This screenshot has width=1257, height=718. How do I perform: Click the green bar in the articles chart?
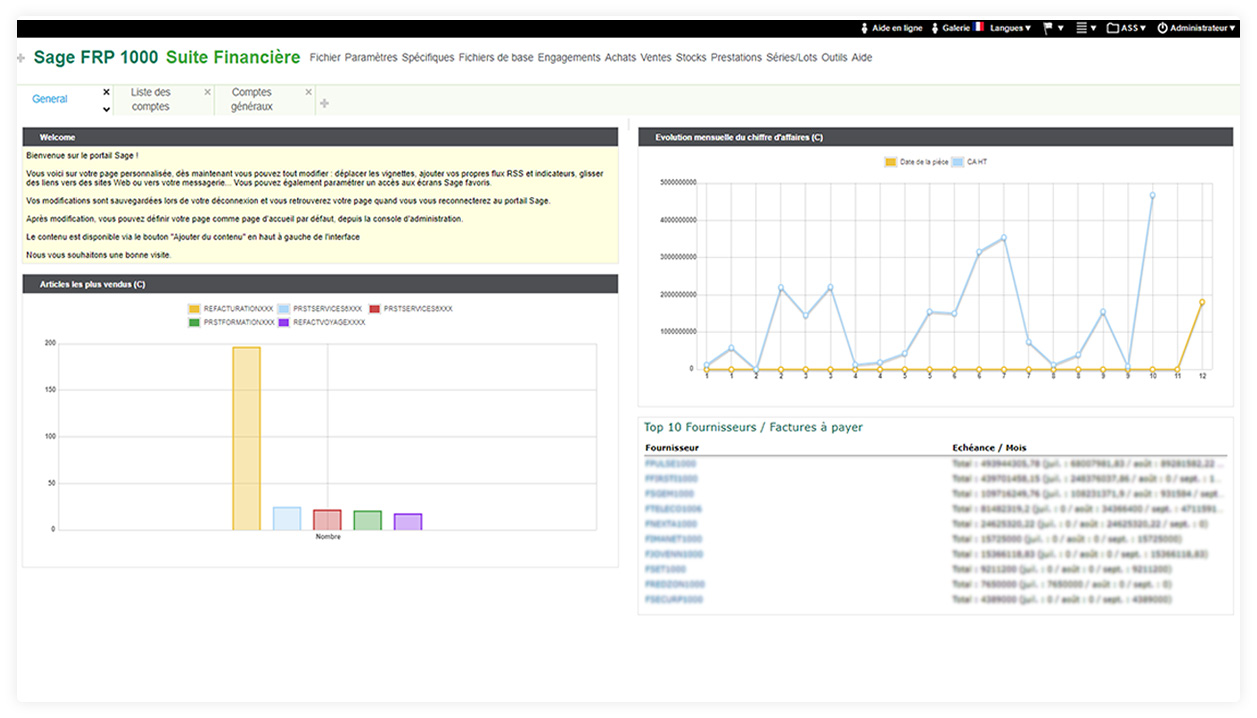pyautogui.click(x=367, y=520)
